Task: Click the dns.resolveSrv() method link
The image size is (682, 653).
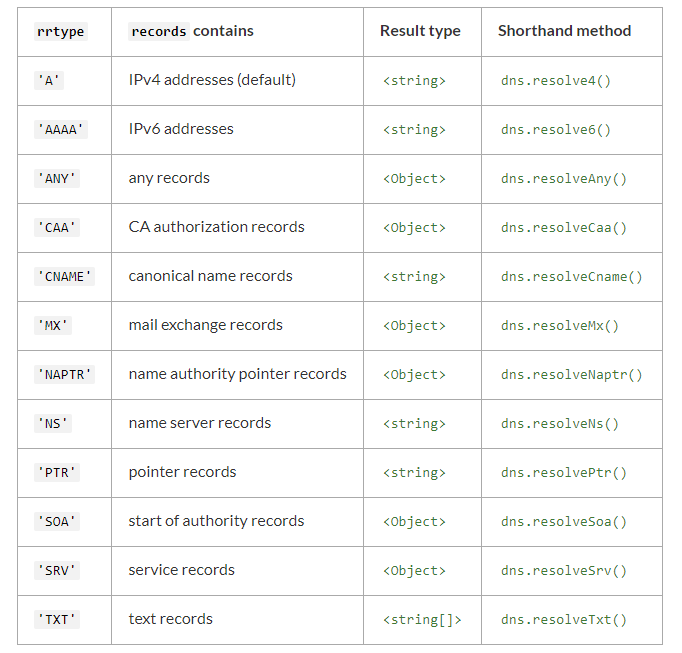Action: [x=563, y=571]
